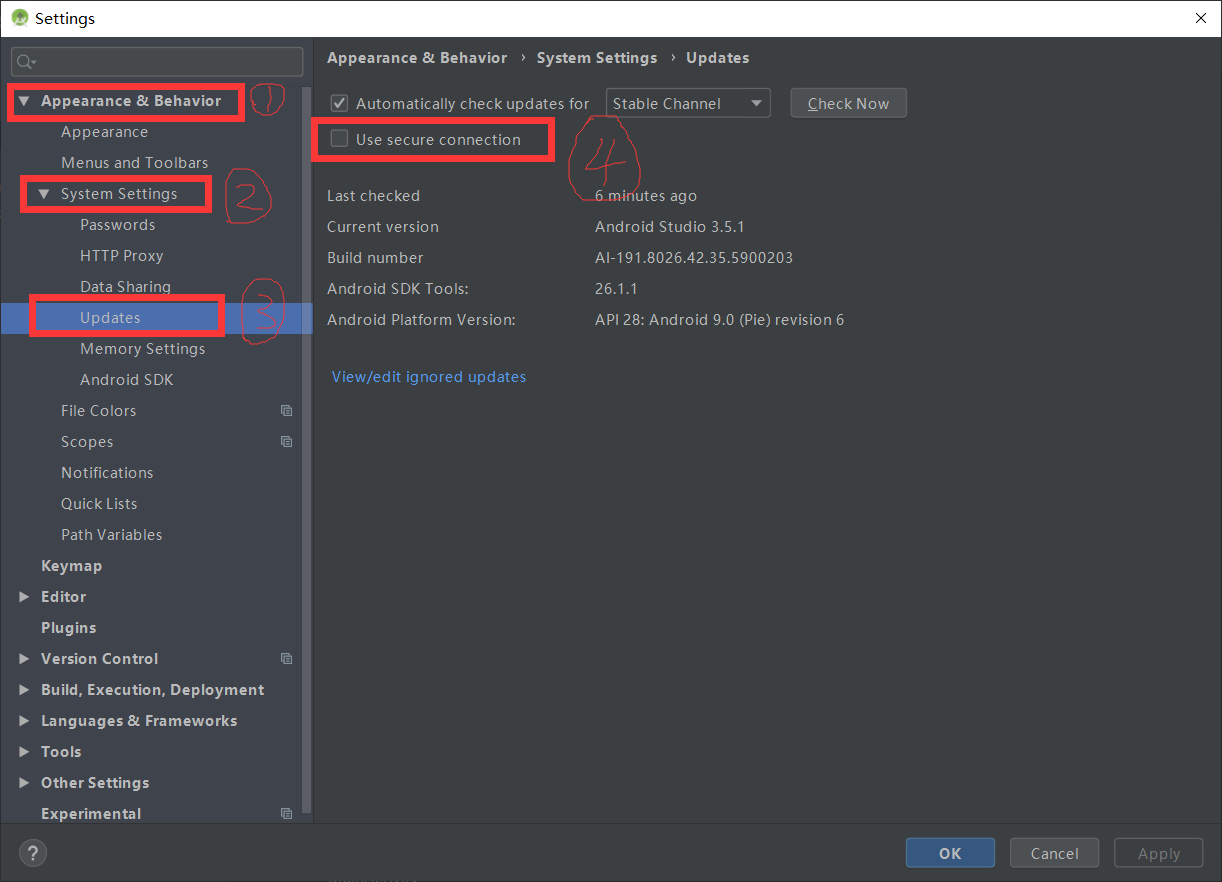Select File Colors in the settings tree
1222x882 pixels.
(x=98, y=411)
